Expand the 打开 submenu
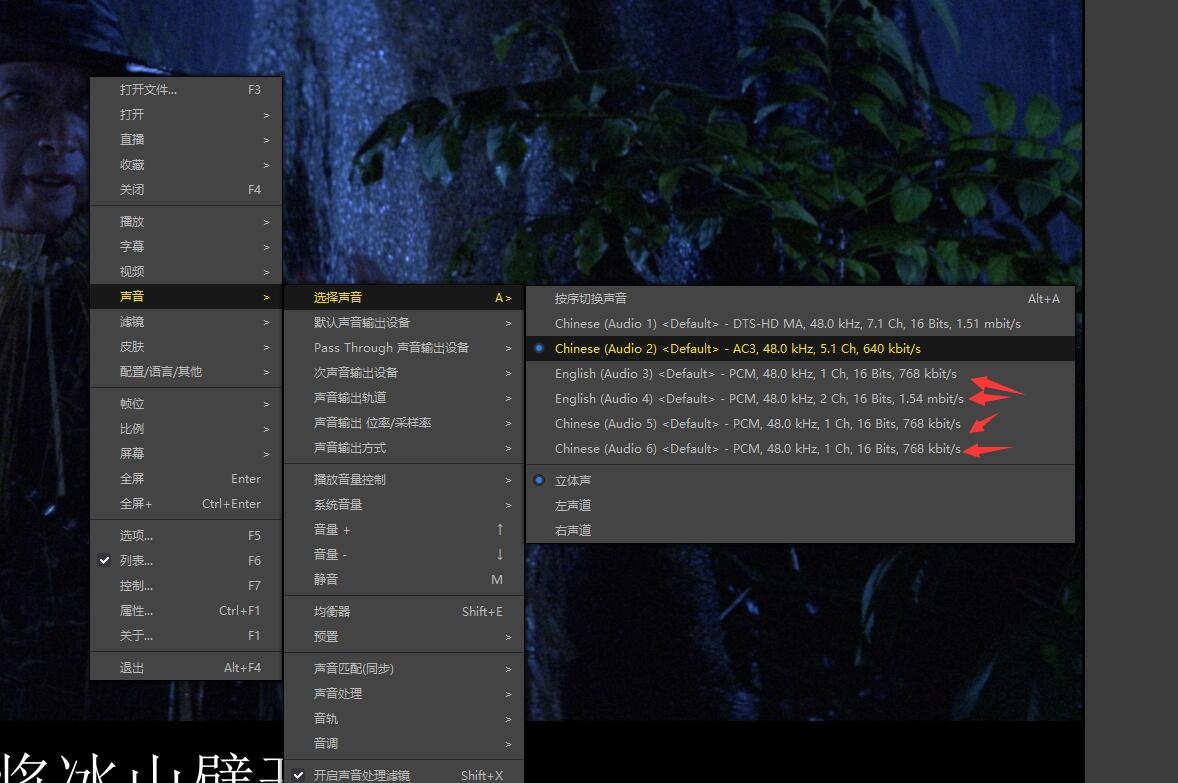Viewport: 1178px width, 783px height. pos(186,114)
